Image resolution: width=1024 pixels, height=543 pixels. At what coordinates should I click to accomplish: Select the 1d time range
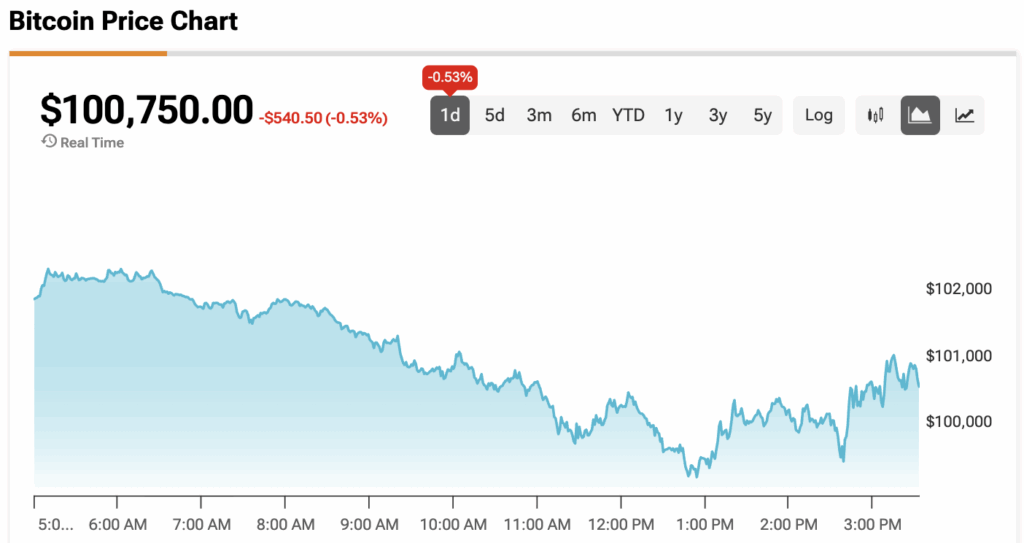[x=450, y=115]
